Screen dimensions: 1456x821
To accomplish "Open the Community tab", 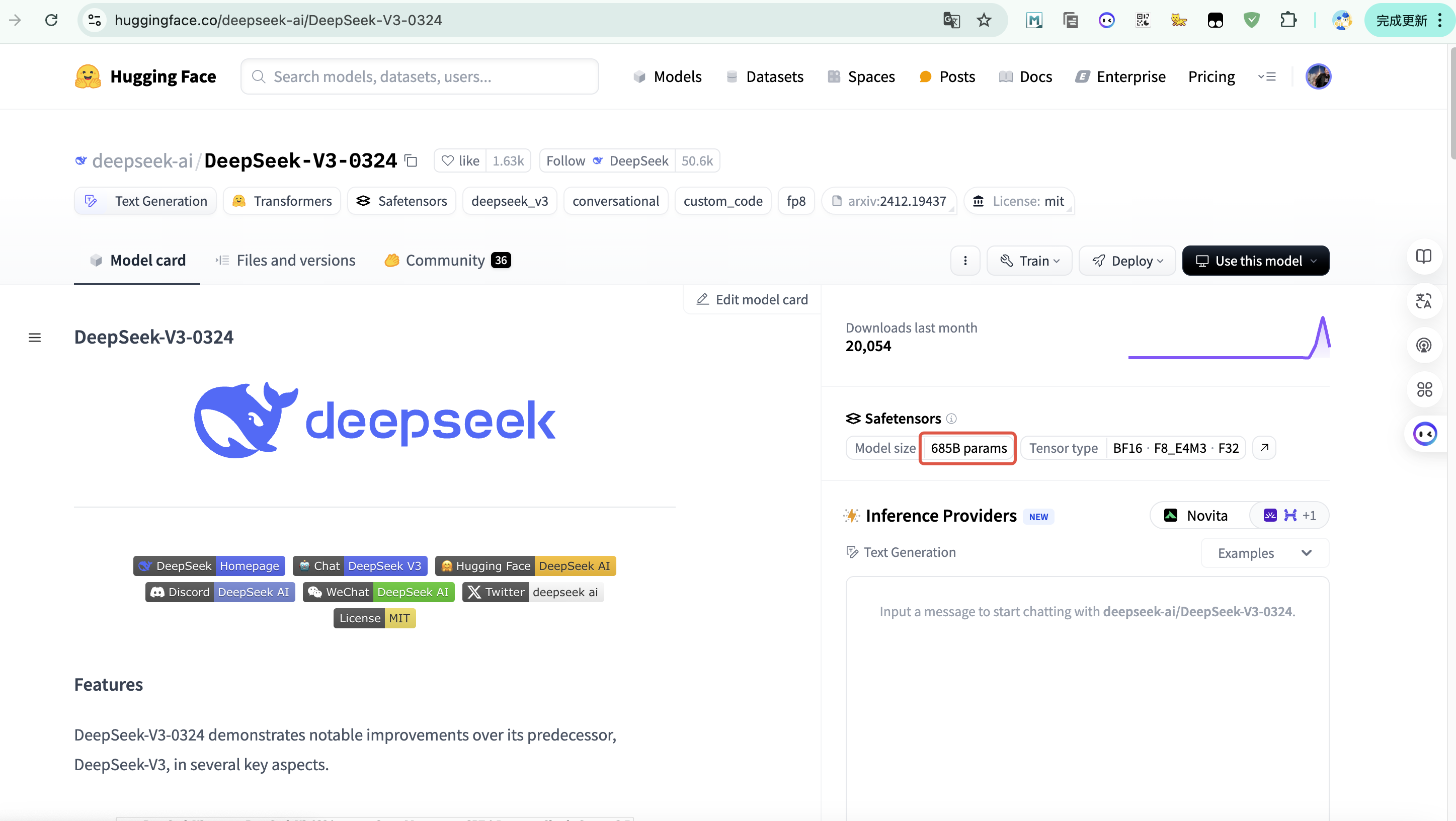I will point(447,261).
